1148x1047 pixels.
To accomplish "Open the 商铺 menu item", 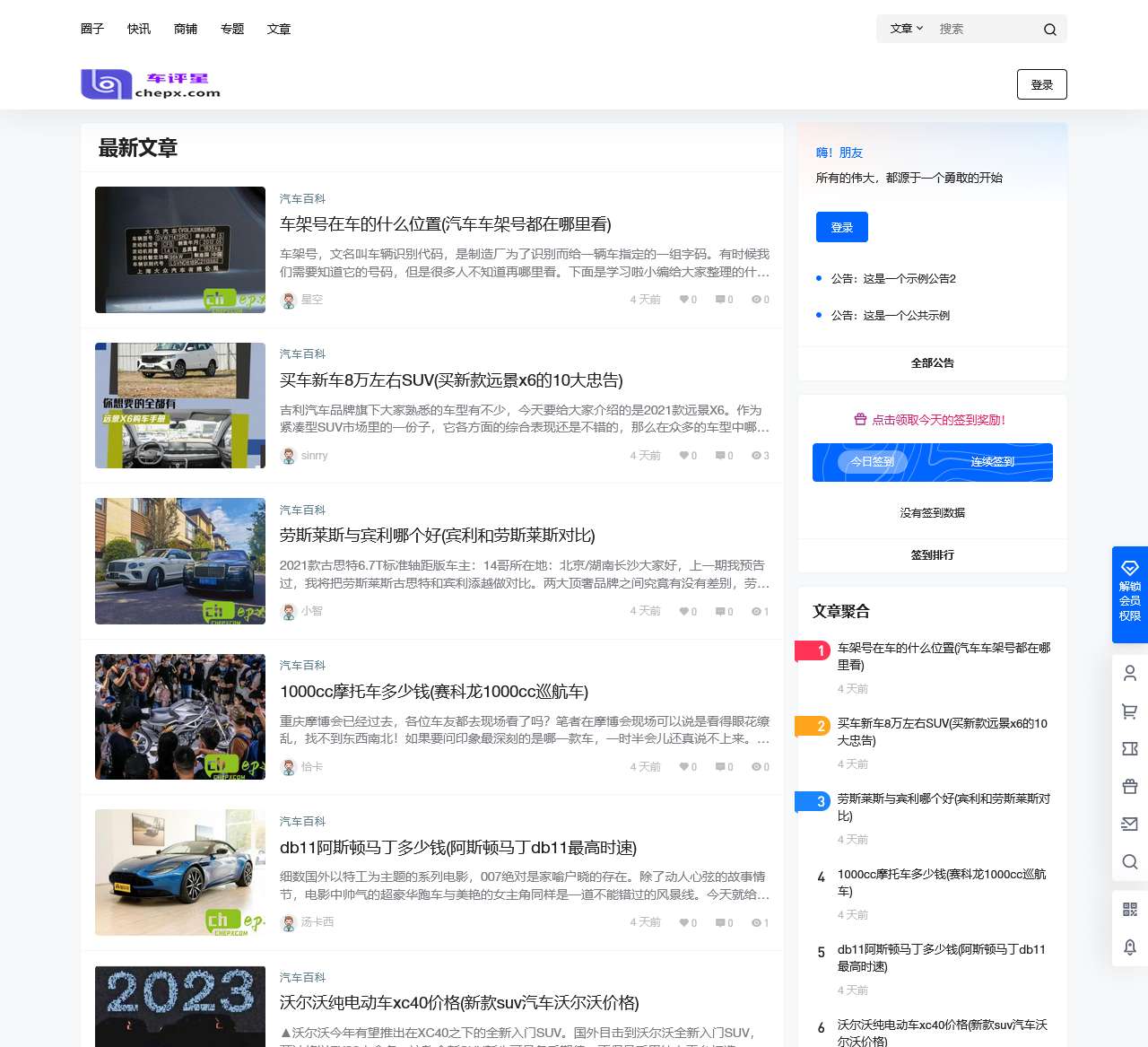I will point(186,29).
